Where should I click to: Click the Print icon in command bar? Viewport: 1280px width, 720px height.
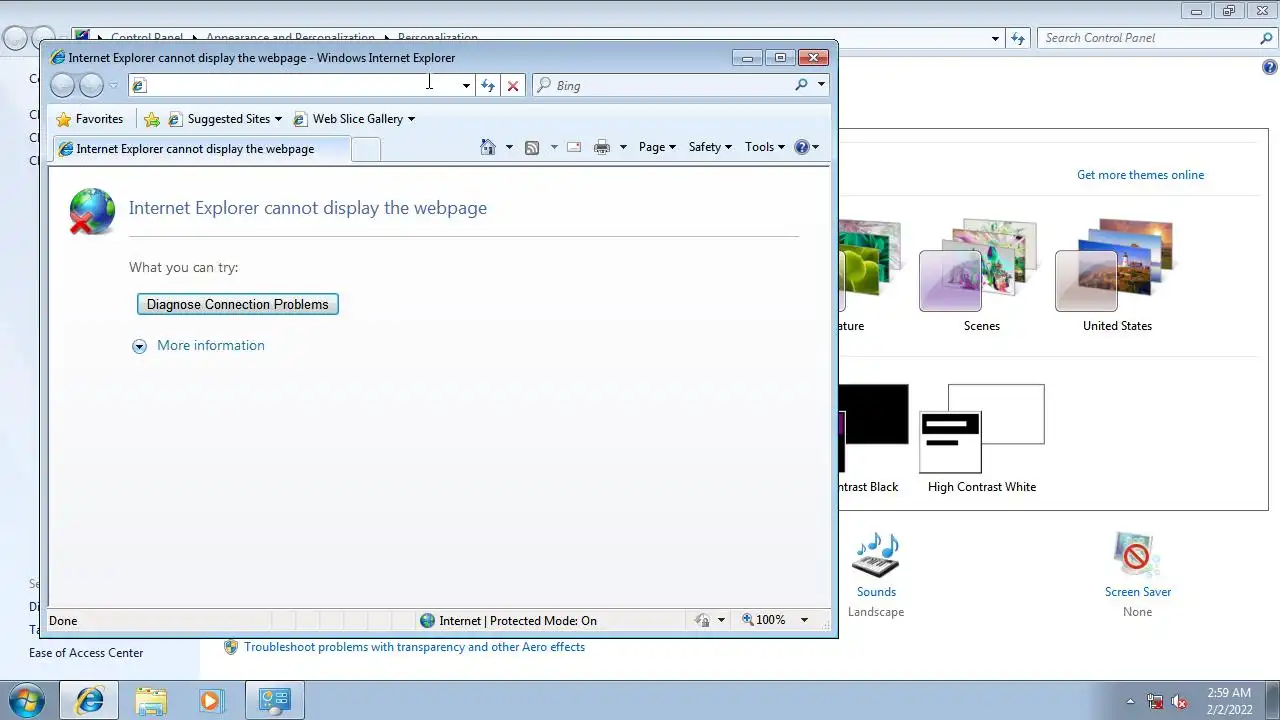pyautogui.click(x=602, y=147)
